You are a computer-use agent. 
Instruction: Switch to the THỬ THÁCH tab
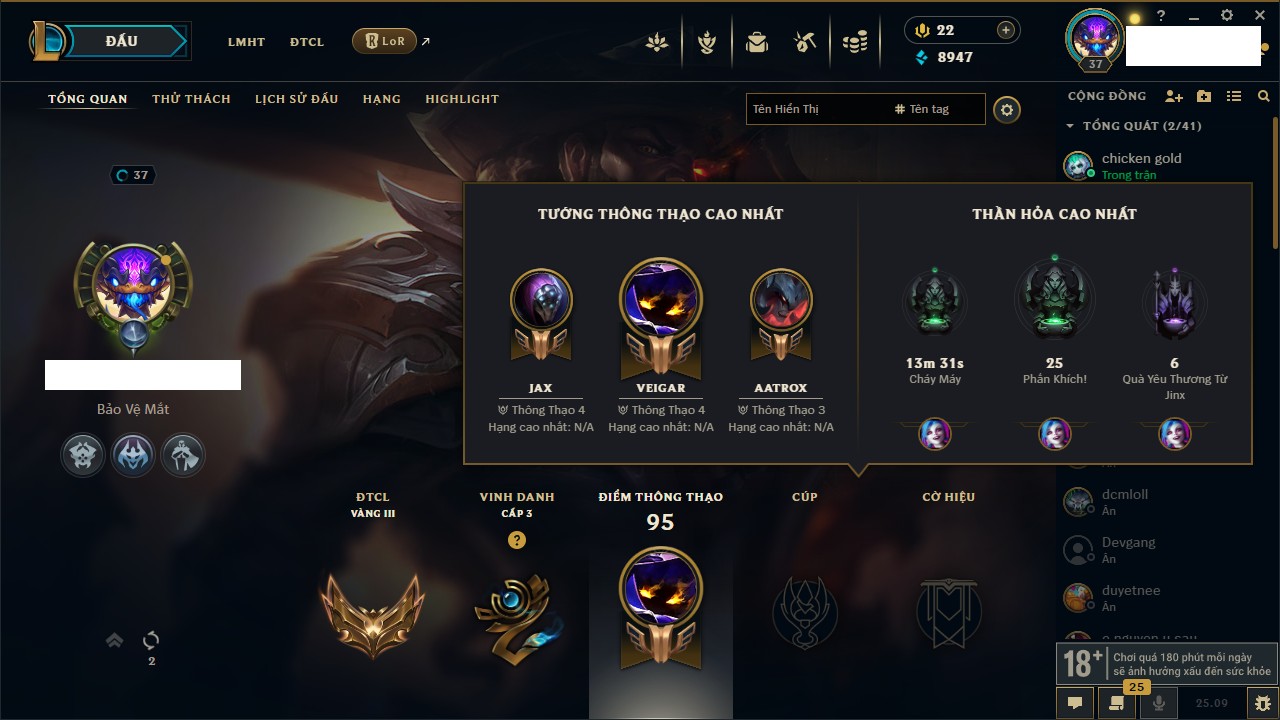(191, 99)
